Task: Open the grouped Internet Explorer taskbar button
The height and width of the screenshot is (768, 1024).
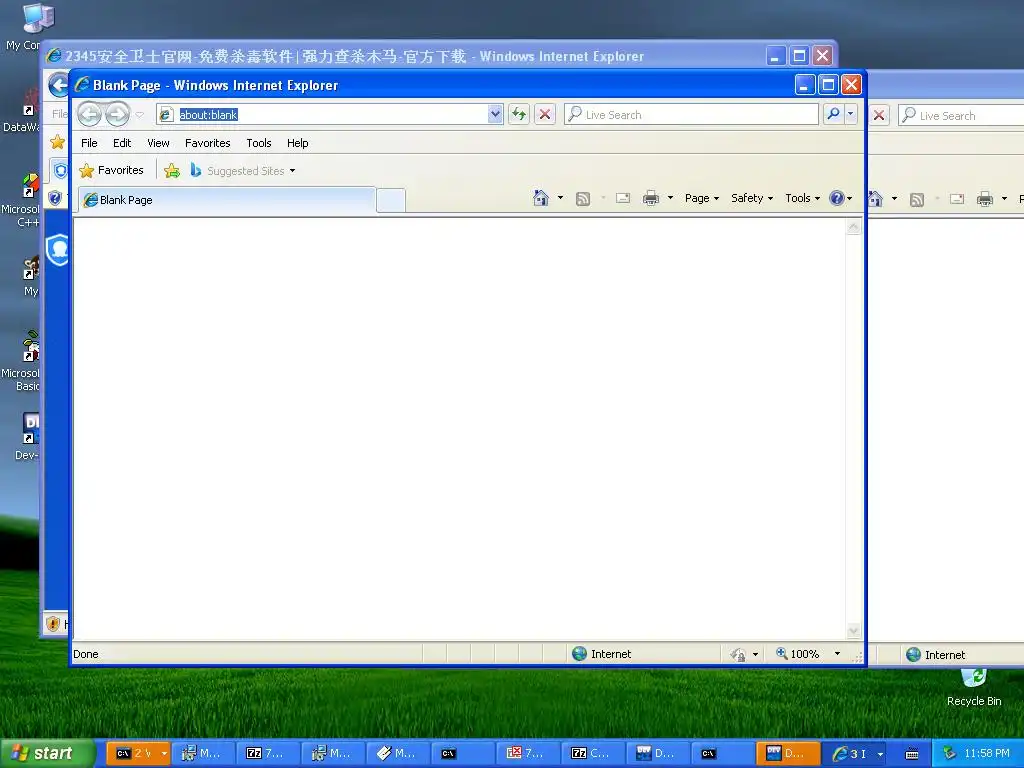Action: tap(854, 754)
